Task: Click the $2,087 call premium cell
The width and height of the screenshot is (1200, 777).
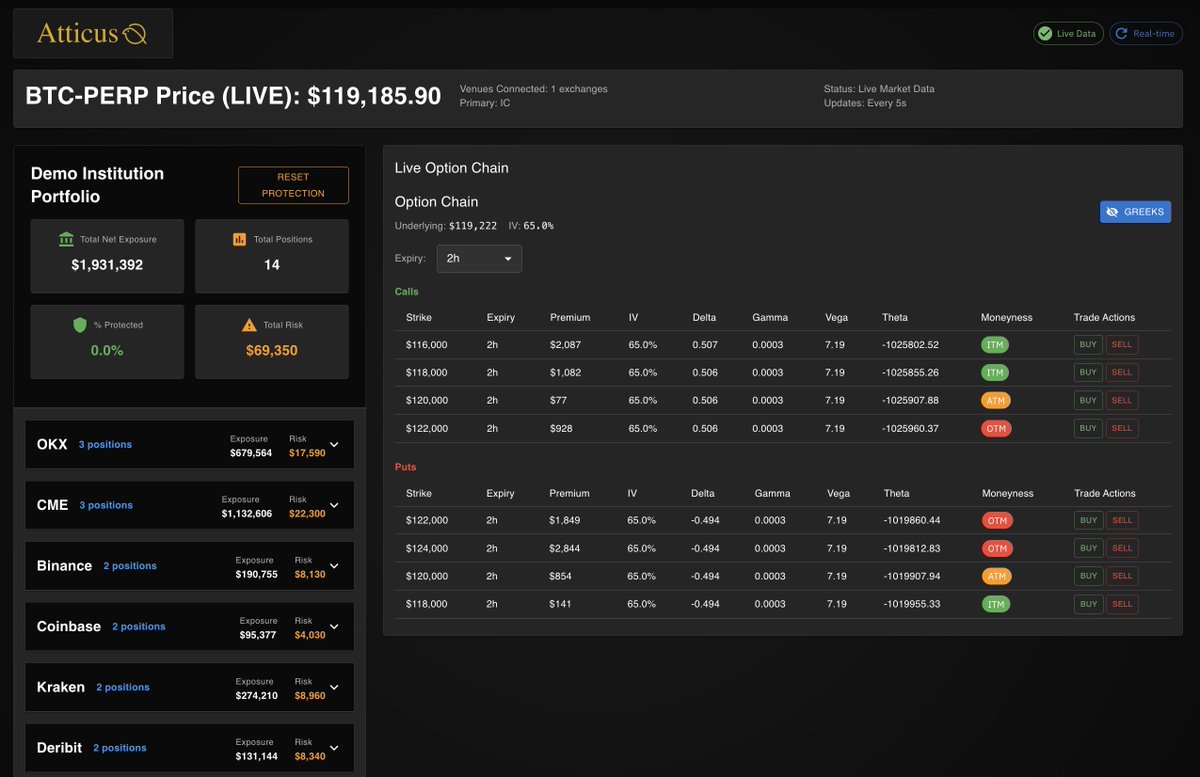Action: point(565,344)
